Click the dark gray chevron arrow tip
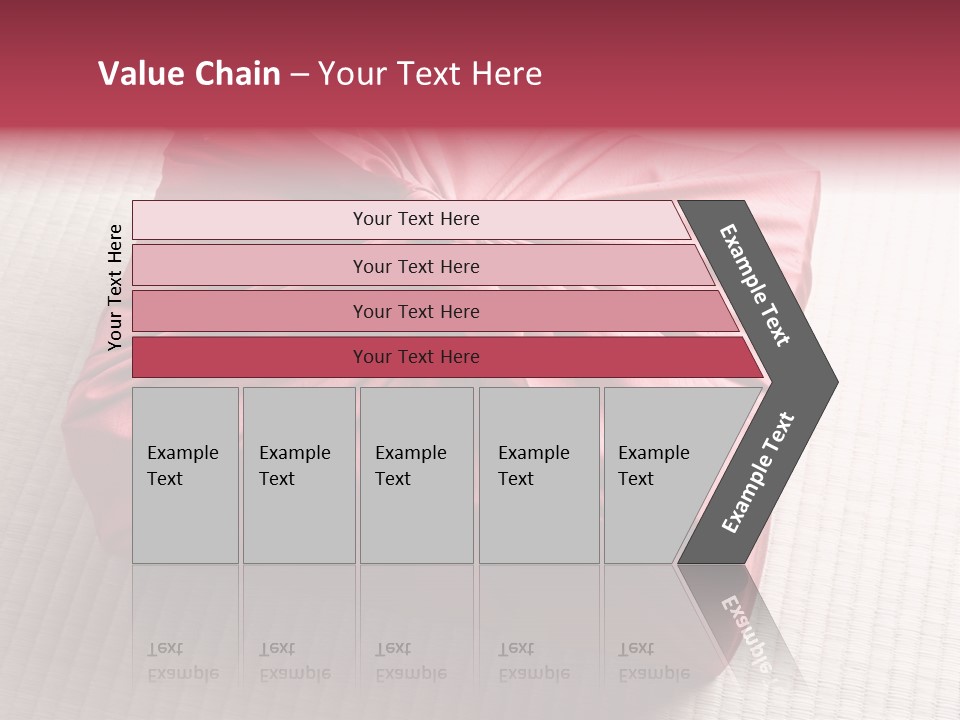Viewport: 960px width, 720px height. (822, 382)
